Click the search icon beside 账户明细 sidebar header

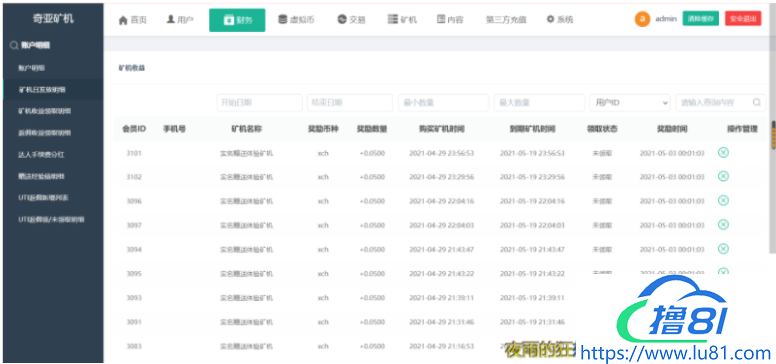point(14,46)
